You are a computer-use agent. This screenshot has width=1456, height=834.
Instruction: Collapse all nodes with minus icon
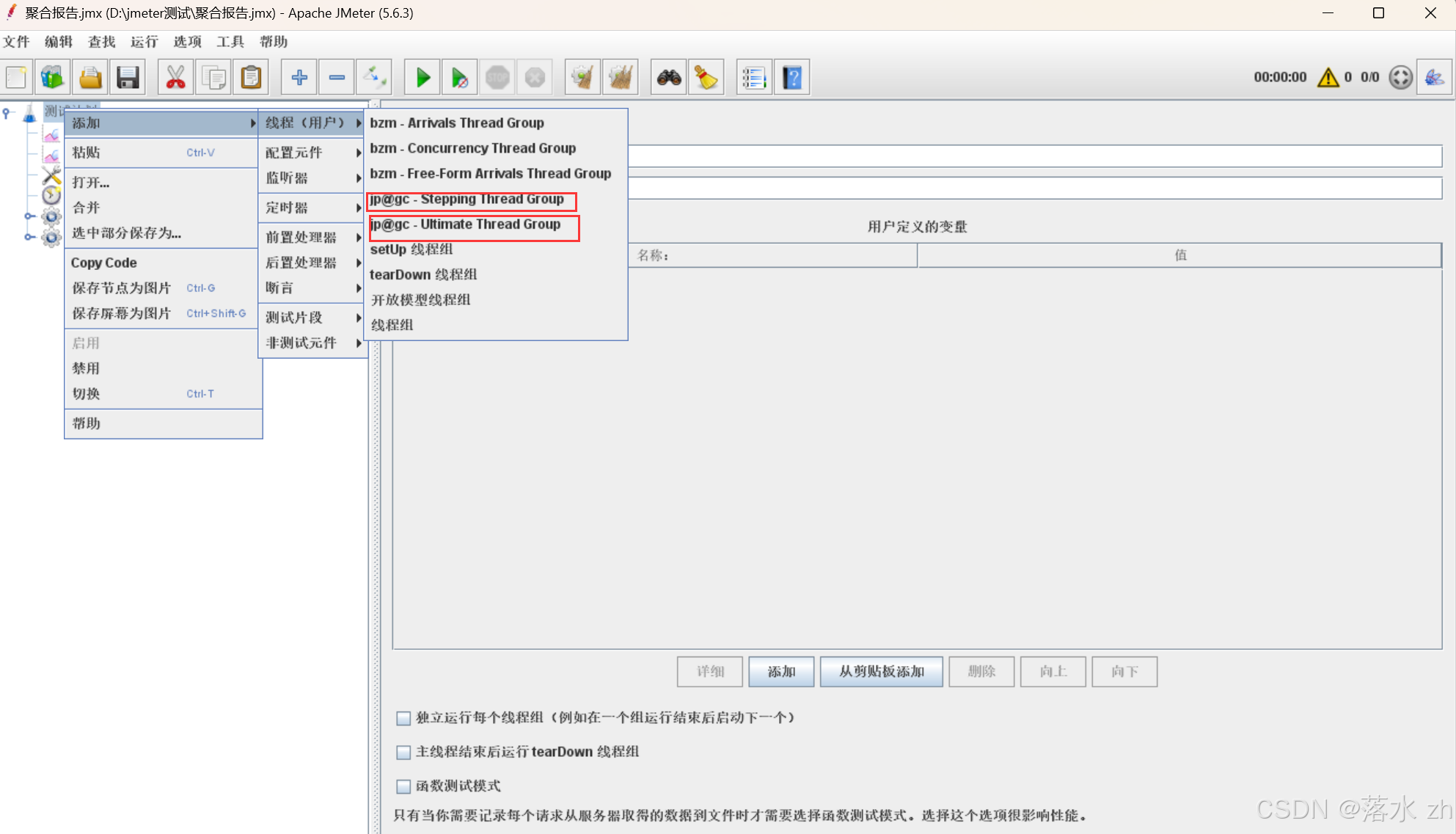pyautogui.click(x=337, y=77)
